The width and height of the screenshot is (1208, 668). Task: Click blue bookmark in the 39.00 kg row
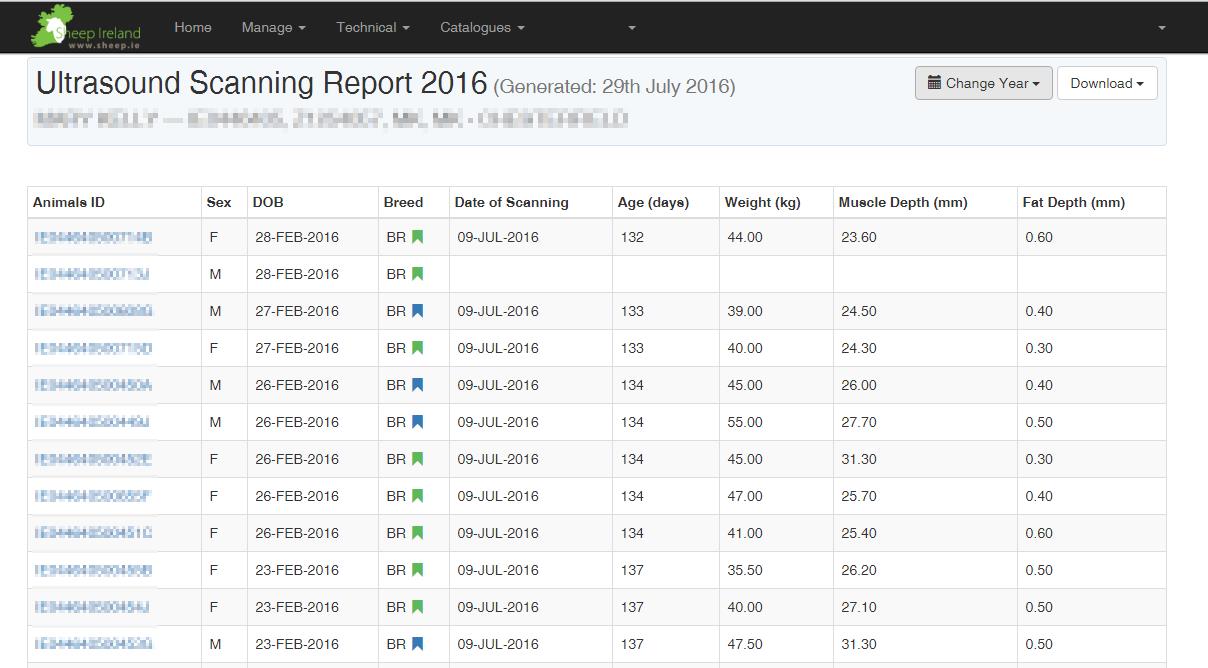click(x=418, y=311)
